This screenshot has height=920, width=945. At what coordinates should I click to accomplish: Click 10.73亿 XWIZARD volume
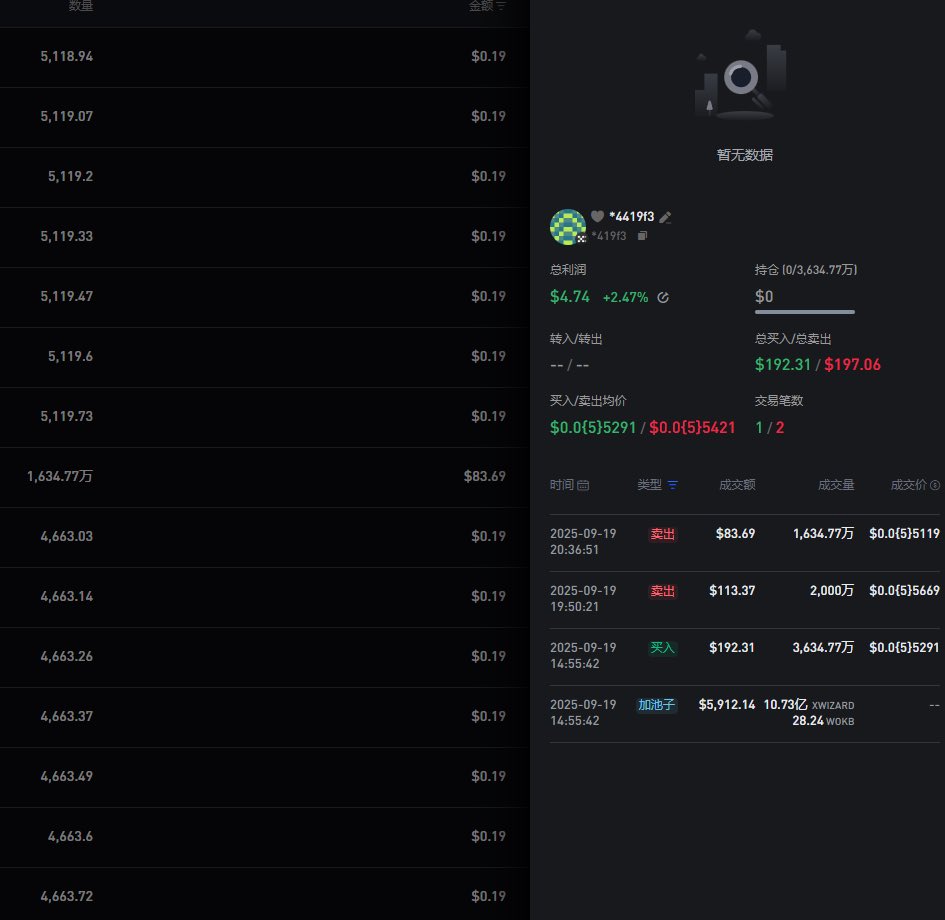(x=809, y=704)
